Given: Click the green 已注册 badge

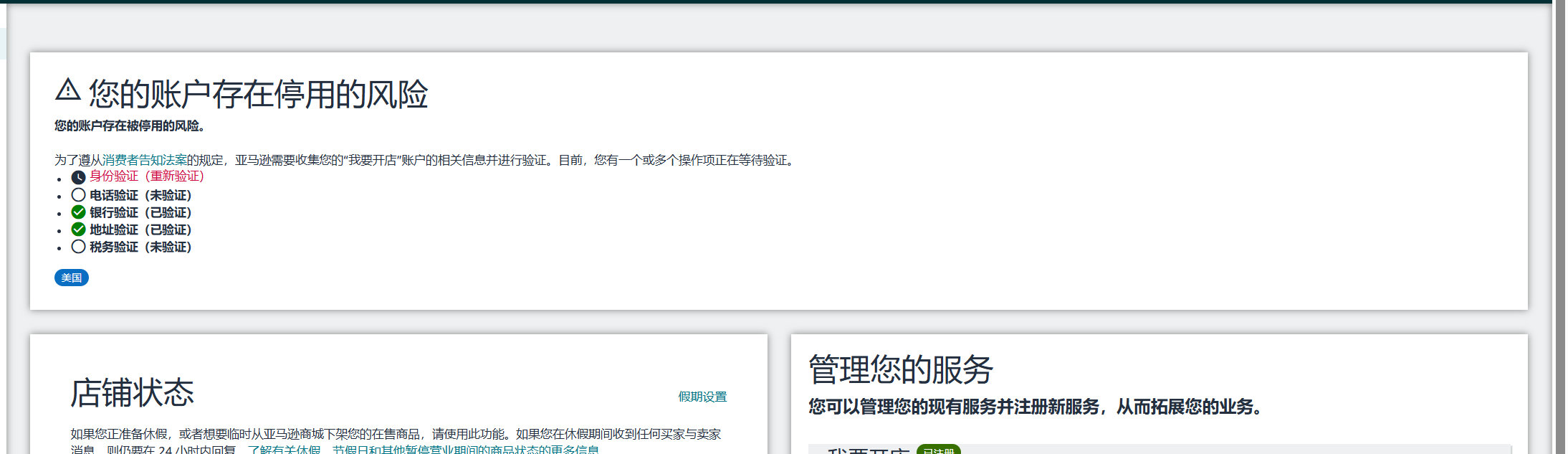Looking at the screenshot, I should (938, 450).
